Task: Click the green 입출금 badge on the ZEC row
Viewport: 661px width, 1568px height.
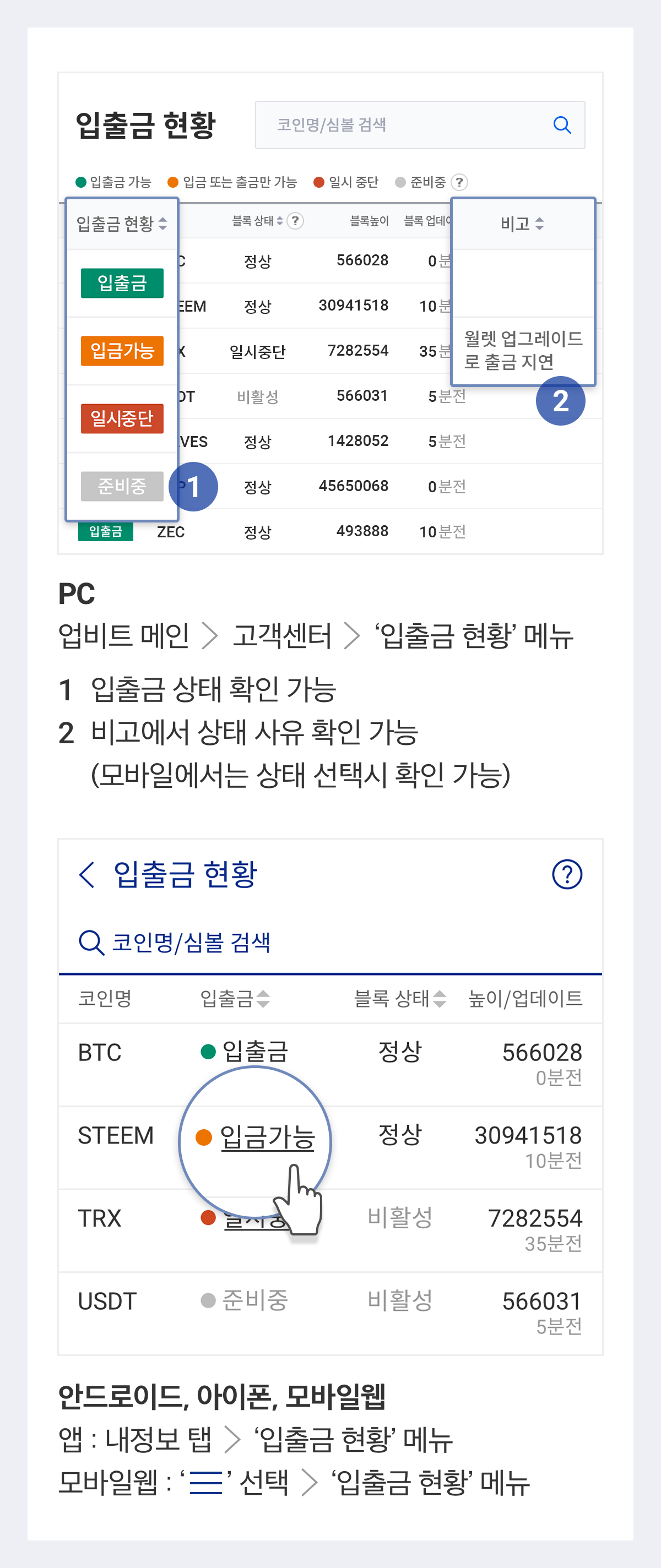Action: click(105, 531)
